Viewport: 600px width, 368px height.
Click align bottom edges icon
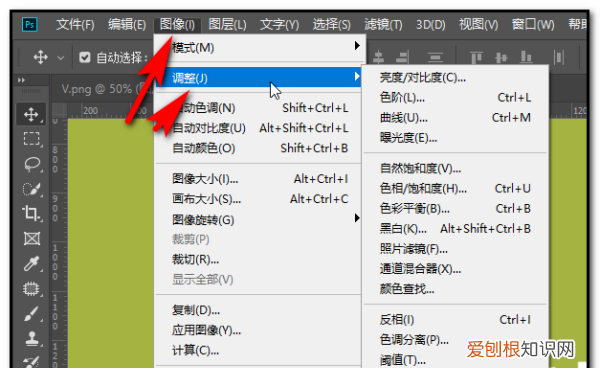point(526,58)
